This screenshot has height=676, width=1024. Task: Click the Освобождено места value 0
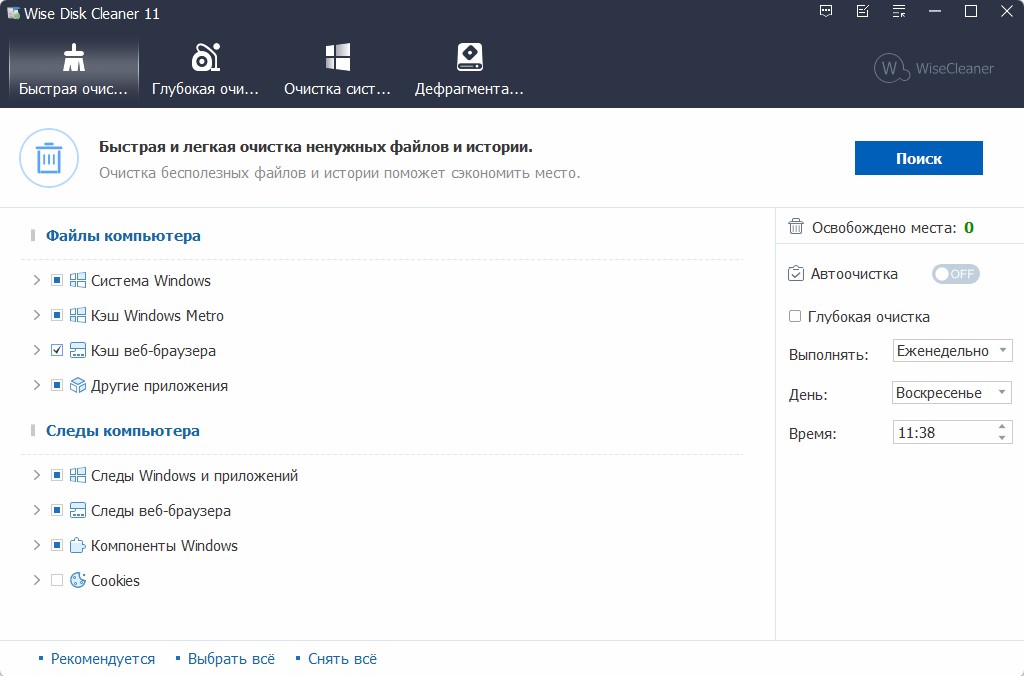tap(968, 227)
